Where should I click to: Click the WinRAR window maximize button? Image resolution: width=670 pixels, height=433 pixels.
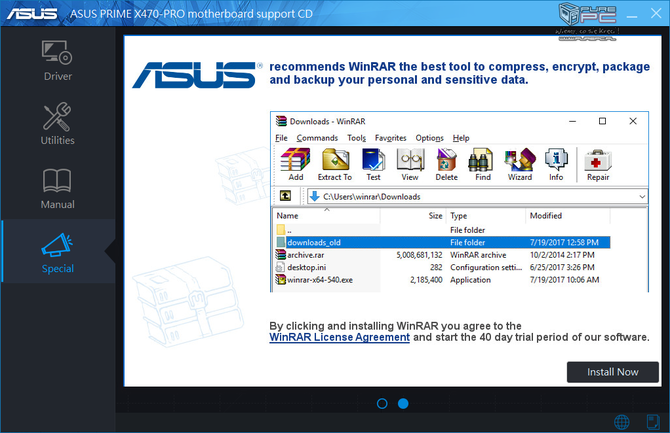tap(602, 121)
